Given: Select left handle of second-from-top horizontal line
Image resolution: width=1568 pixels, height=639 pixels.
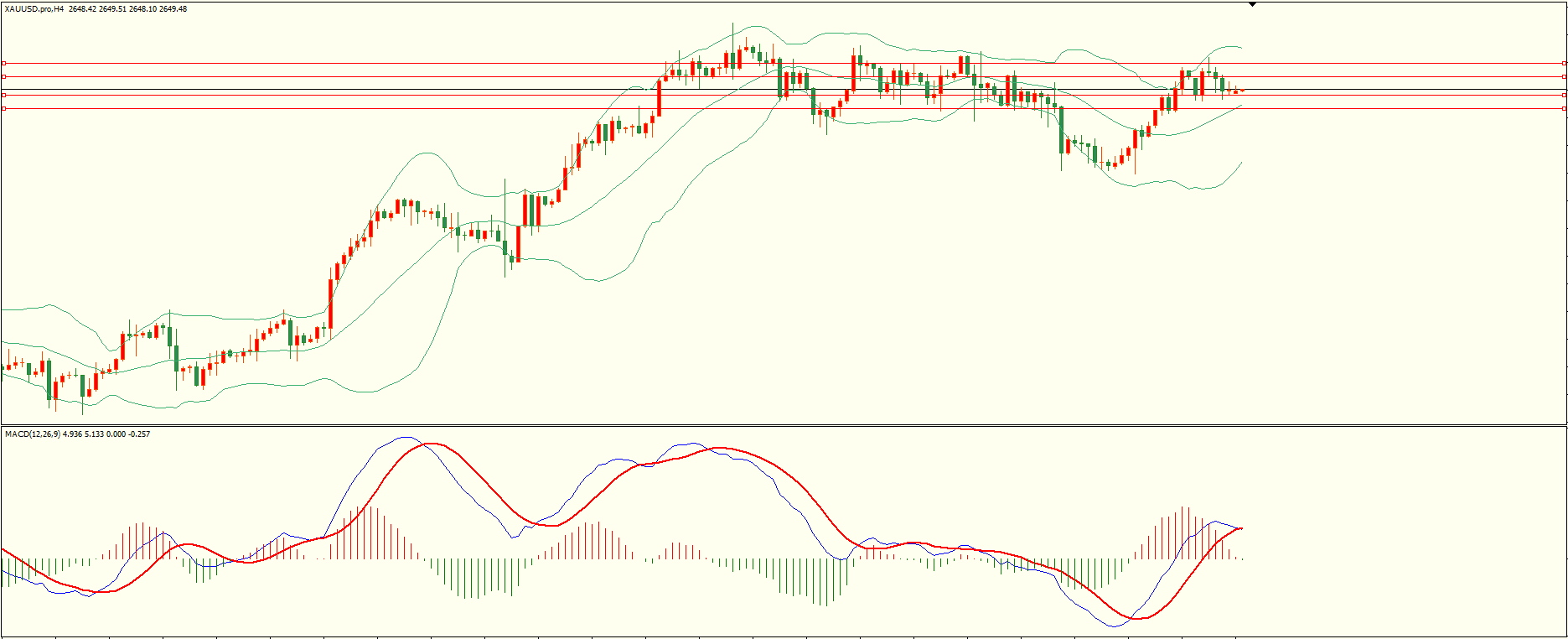Looking at the screenshot, I should [3, 76].
